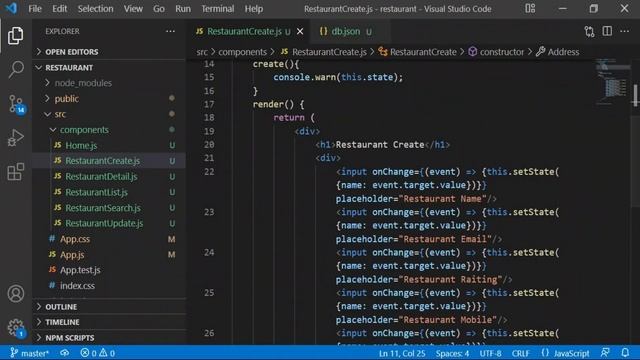Open editor more actions ellipsis
This screenshot has width=640, height=360.
click(x=624, y=31)
